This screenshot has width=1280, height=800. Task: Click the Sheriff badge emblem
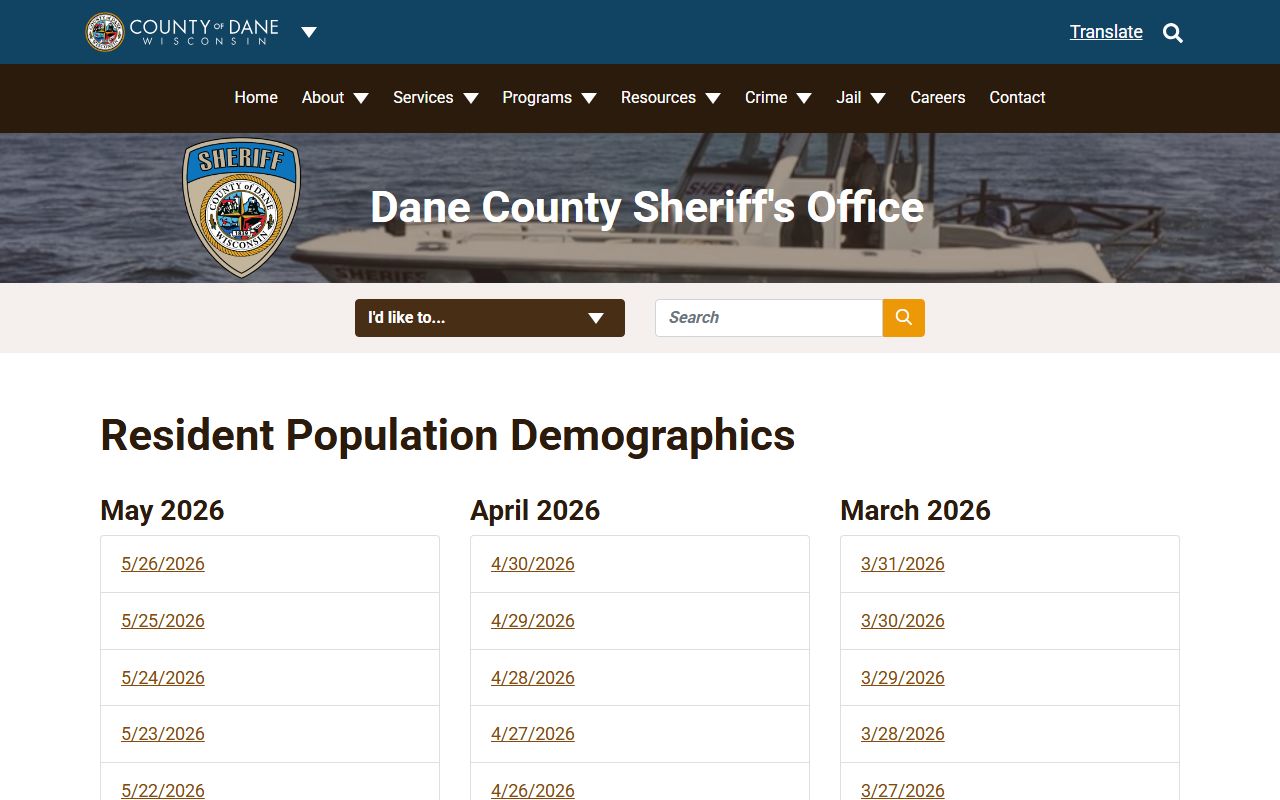(x=241, y=207)
